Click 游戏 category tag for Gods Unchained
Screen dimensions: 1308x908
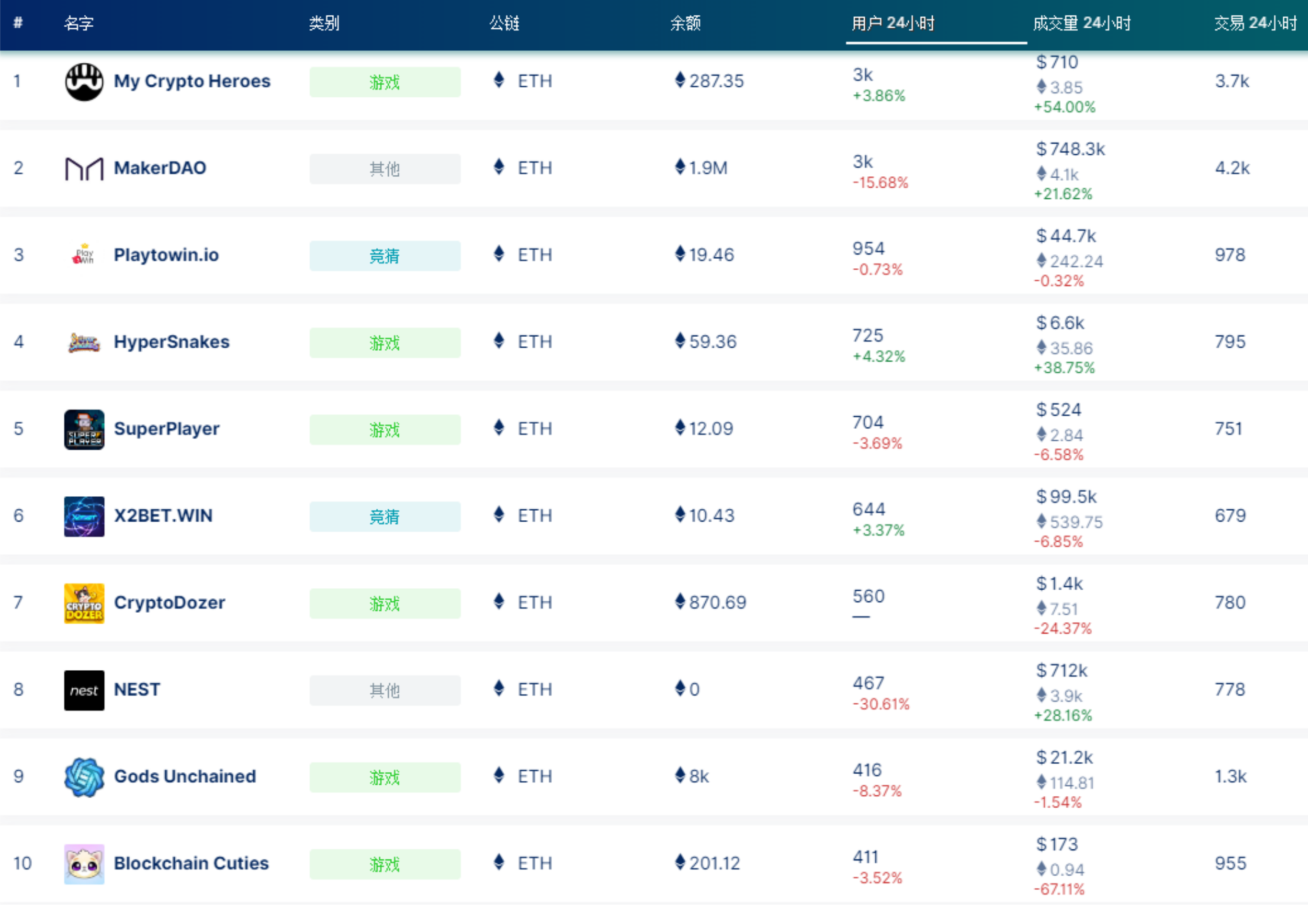[385, 778]
